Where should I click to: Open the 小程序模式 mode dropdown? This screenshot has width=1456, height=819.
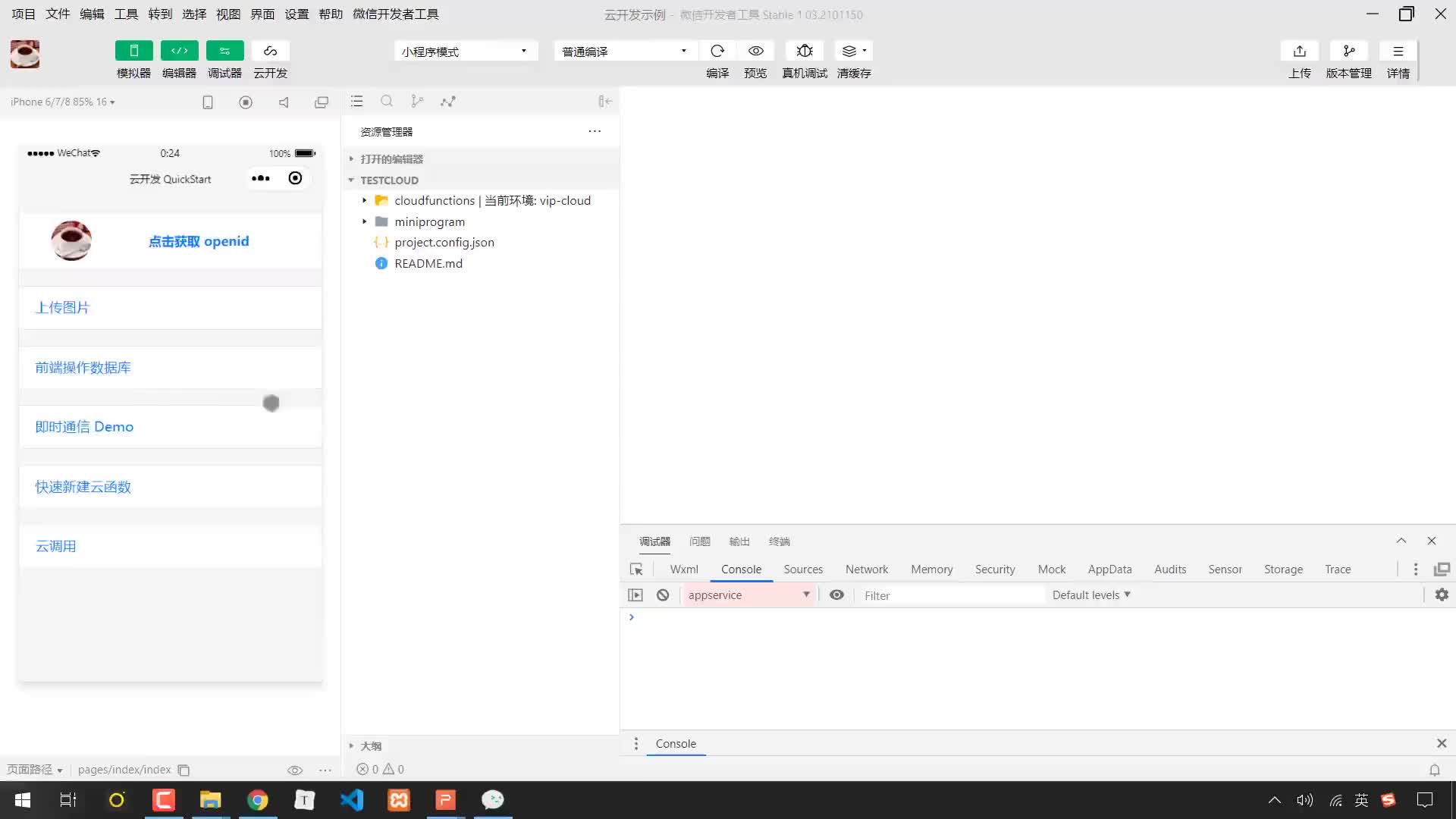pyautogui.click(x=466, y=51)
